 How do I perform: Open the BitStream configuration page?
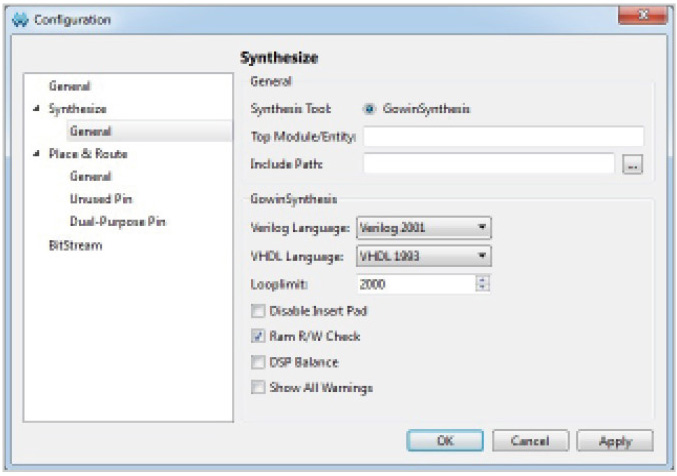tap(75, 244)
